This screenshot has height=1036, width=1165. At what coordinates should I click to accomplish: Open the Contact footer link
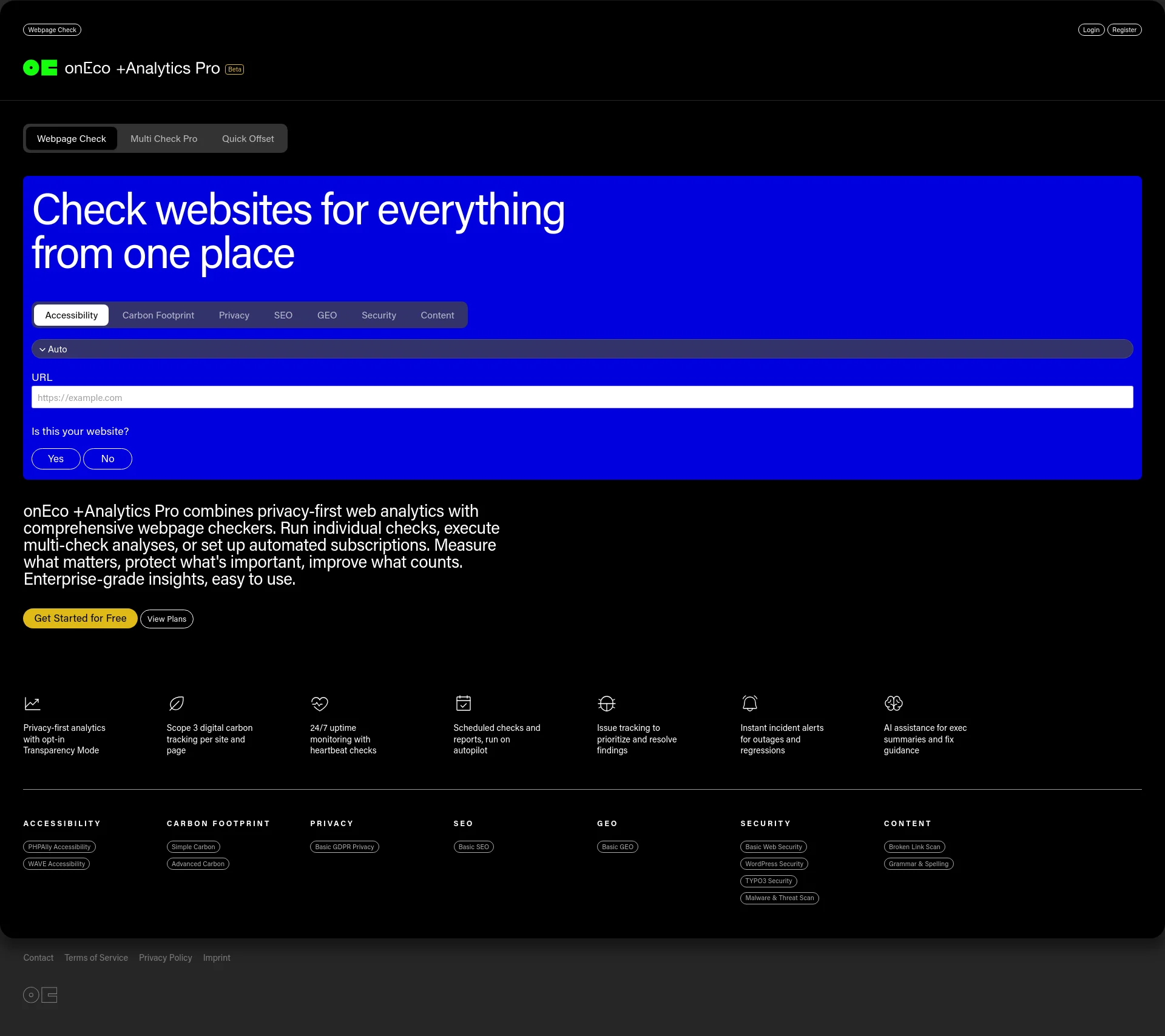(38, 958)
